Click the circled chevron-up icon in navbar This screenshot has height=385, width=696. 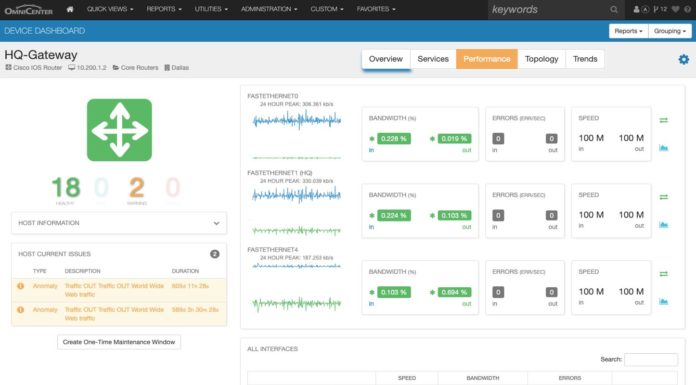tap(645, 9)
